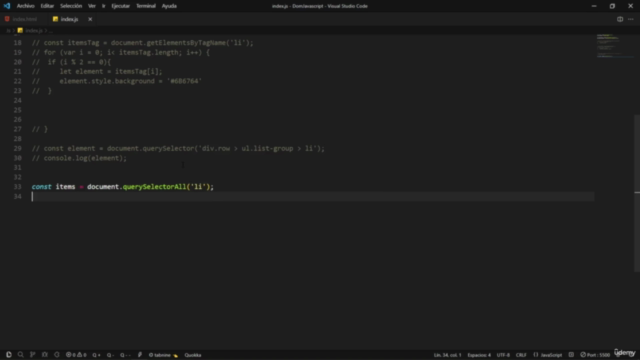This screenshot has width=640, height=360.
Task: Click line number 29 in gutter
Action: 18,149
